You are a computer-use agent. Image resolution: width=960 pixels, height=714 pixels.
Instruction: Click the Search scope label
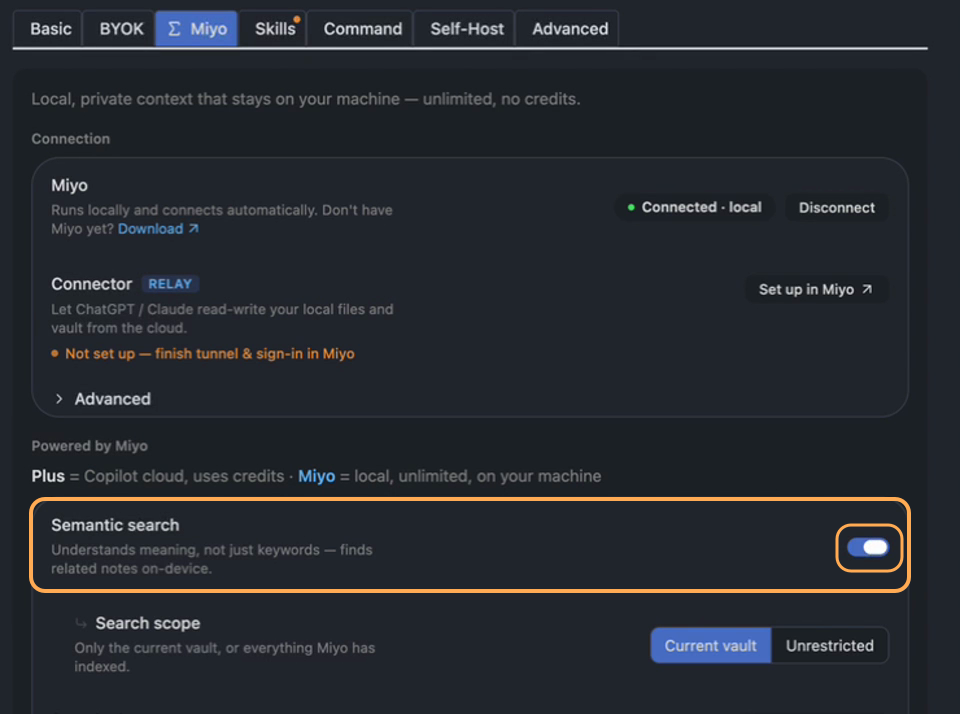coord(148,623)
